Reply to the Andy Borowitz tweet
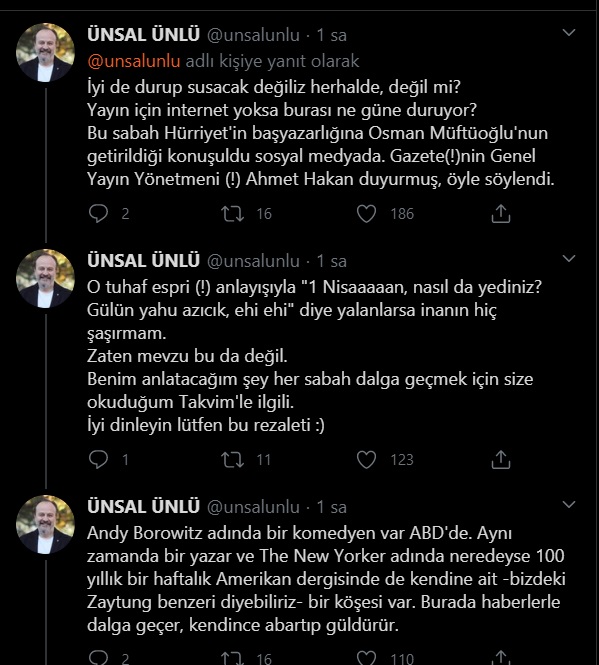599x665 pixels. point(98,658)
